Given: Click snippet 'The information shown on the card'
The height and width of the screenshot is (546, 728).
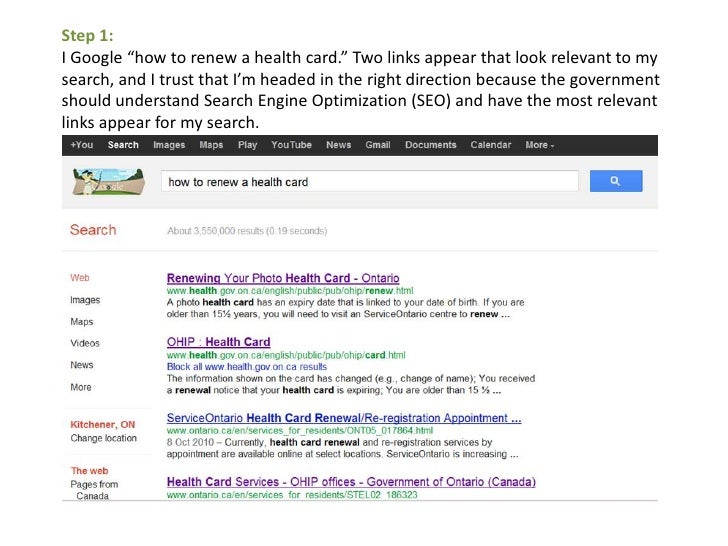Looking at the screenshot, I should [351, 384].
